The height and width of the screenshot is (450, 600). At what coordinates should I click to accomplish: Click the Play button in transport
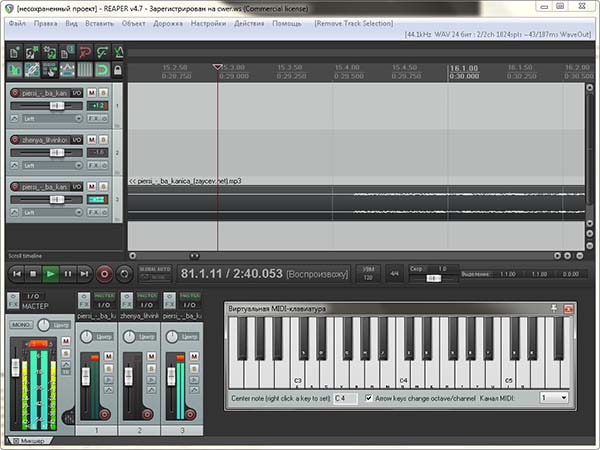pyautogui.click(x=51, y=273)
